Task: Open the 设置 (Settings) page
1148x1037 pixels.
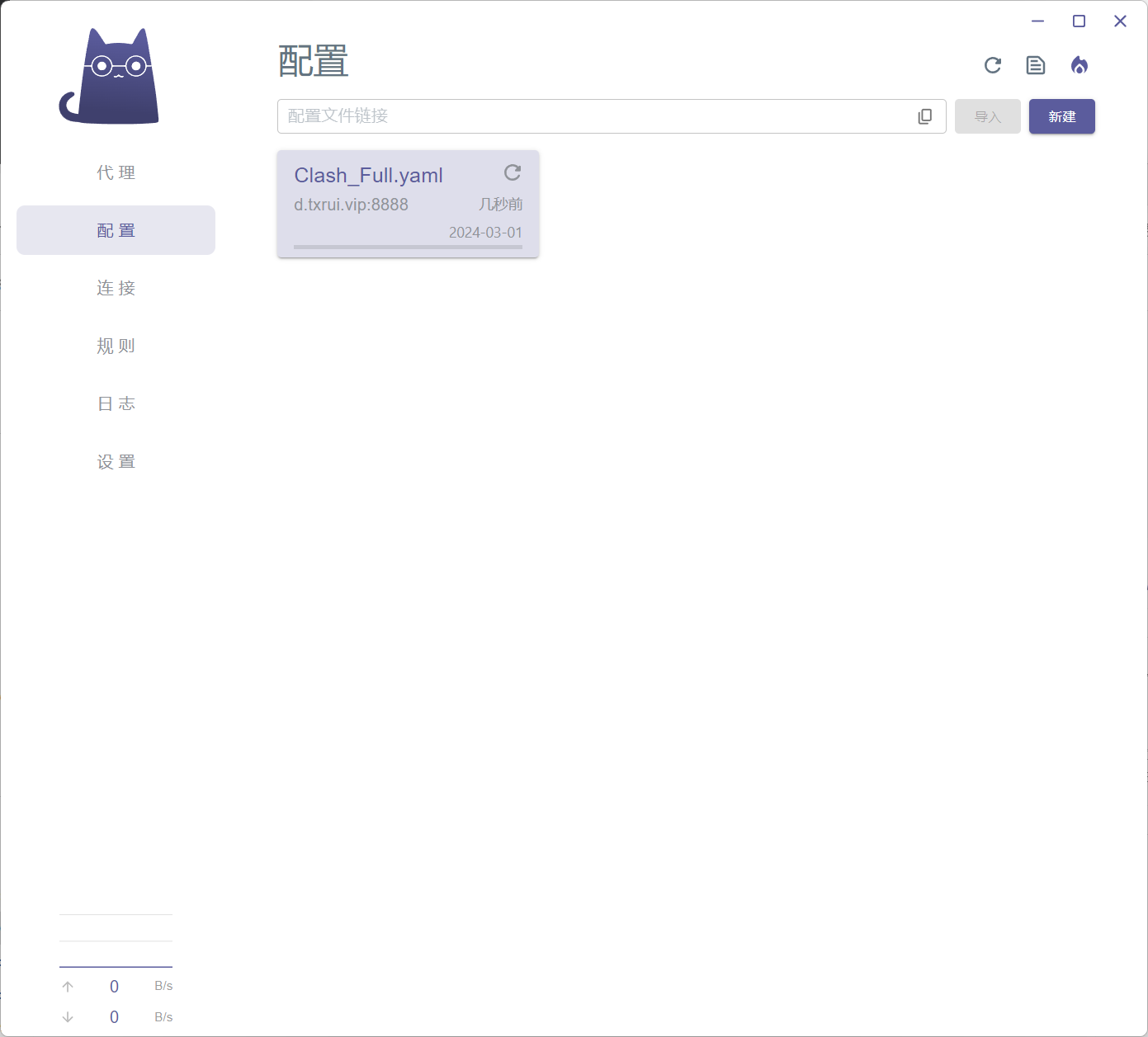Action: (116, 461)
